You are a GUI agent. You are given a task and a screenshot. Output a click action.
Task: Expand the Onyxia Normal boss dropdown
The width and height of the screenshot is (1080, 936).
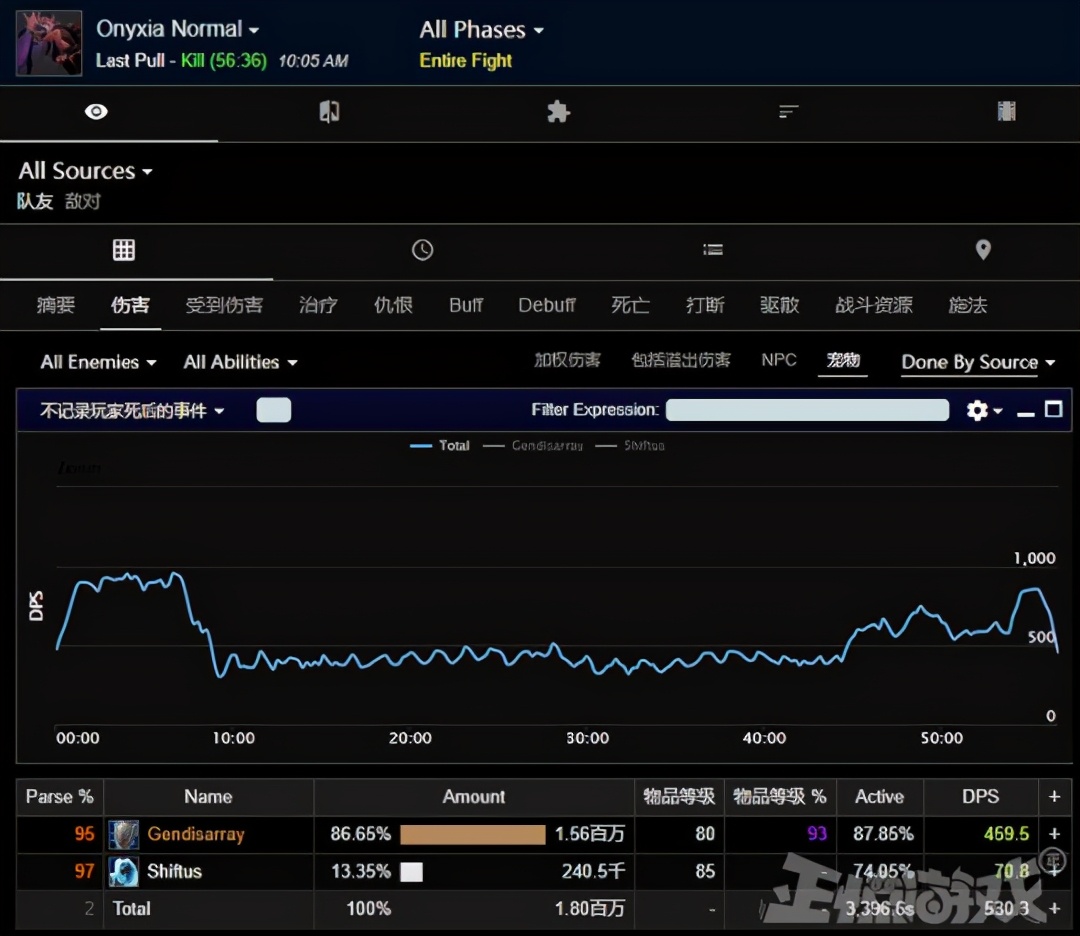(x=177, y=30)
